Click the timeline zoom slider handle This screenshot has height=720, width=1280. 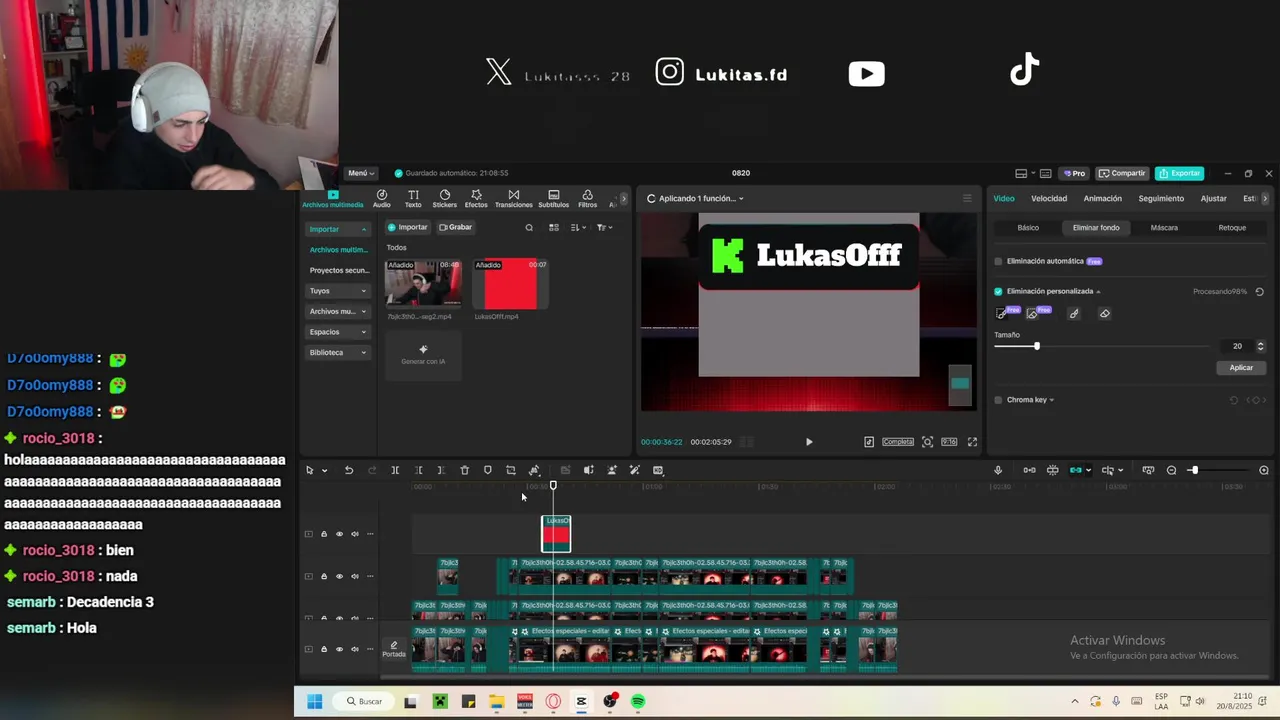[x=1193, y=470]
